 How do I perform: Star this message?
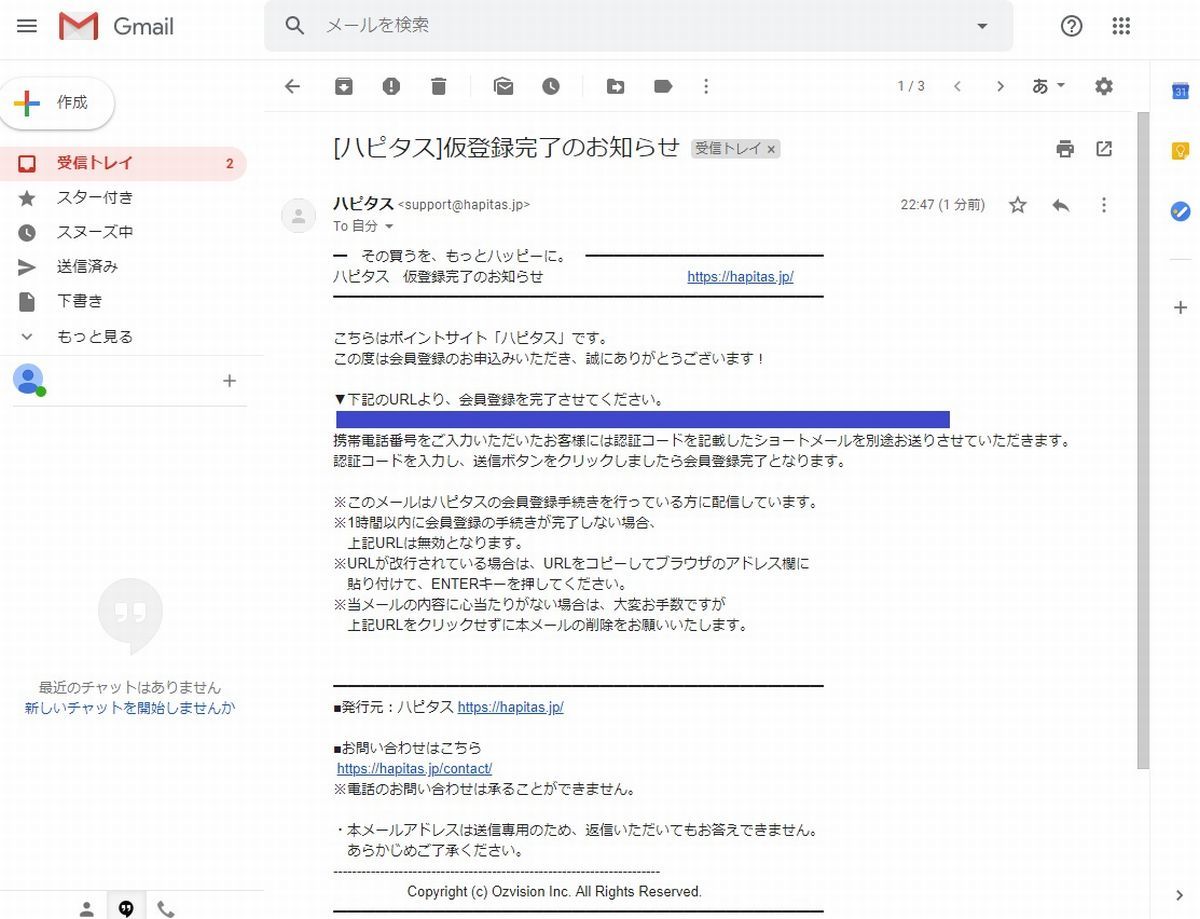[x=1017, y=205]
